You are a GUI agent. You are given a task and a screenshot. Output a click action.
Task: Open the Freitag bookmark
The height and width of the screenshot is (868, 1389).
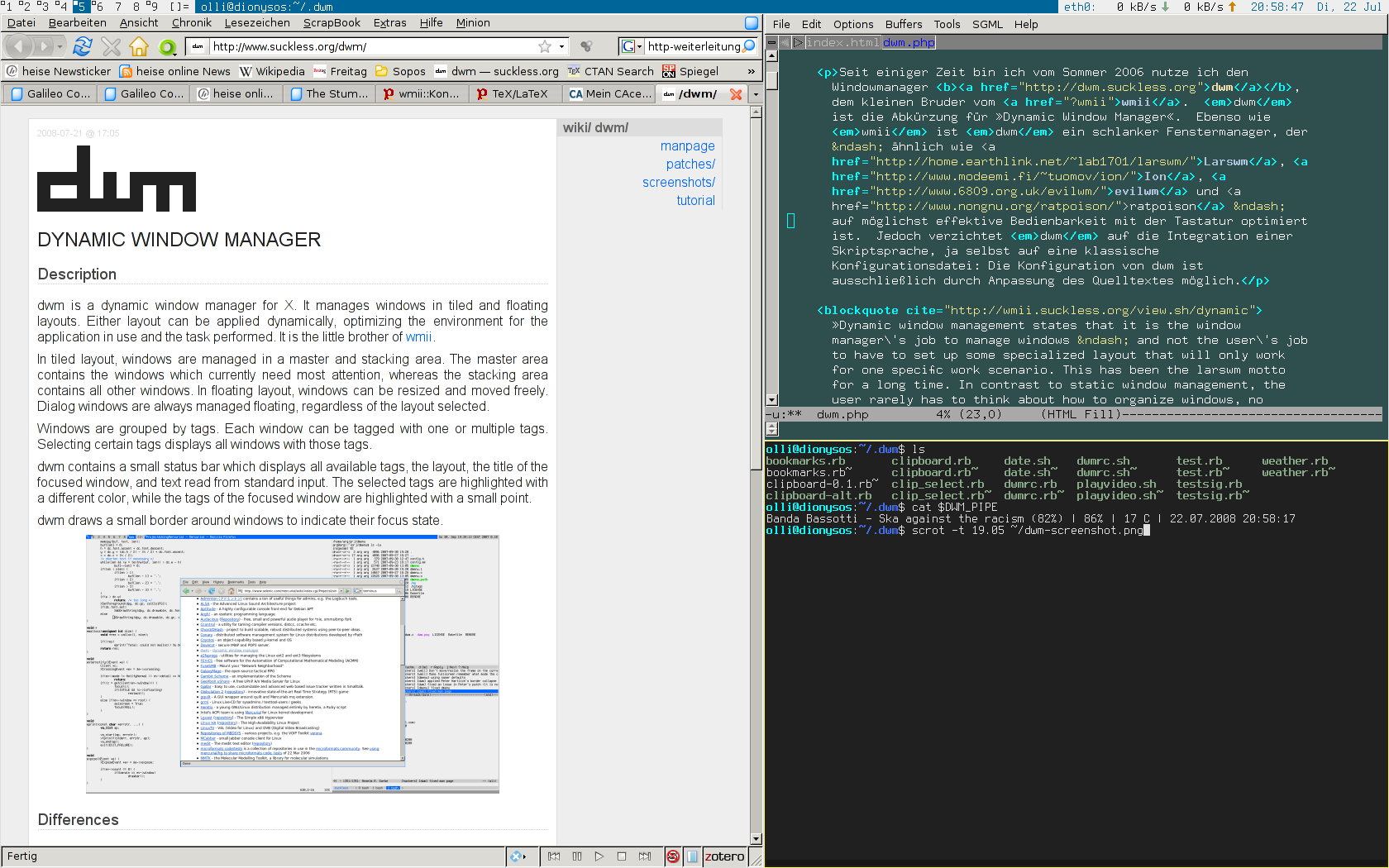pos(340,71)
